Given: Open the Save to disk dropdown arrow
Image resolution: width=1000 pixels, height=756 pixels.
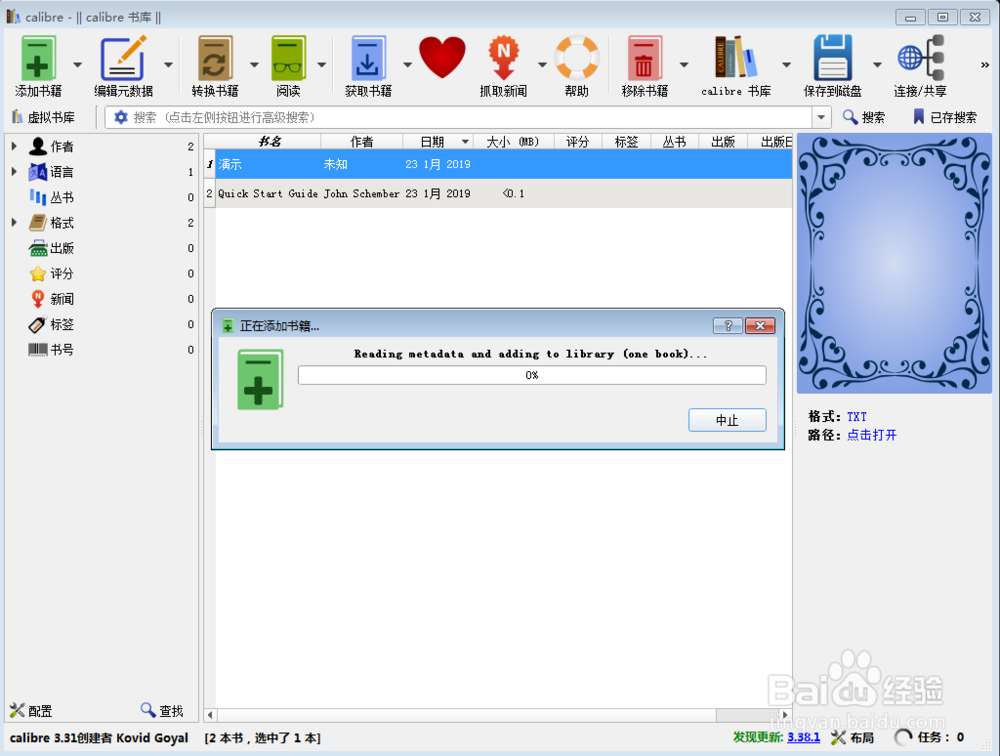Looking at the screenshot, I should point(878,64).
